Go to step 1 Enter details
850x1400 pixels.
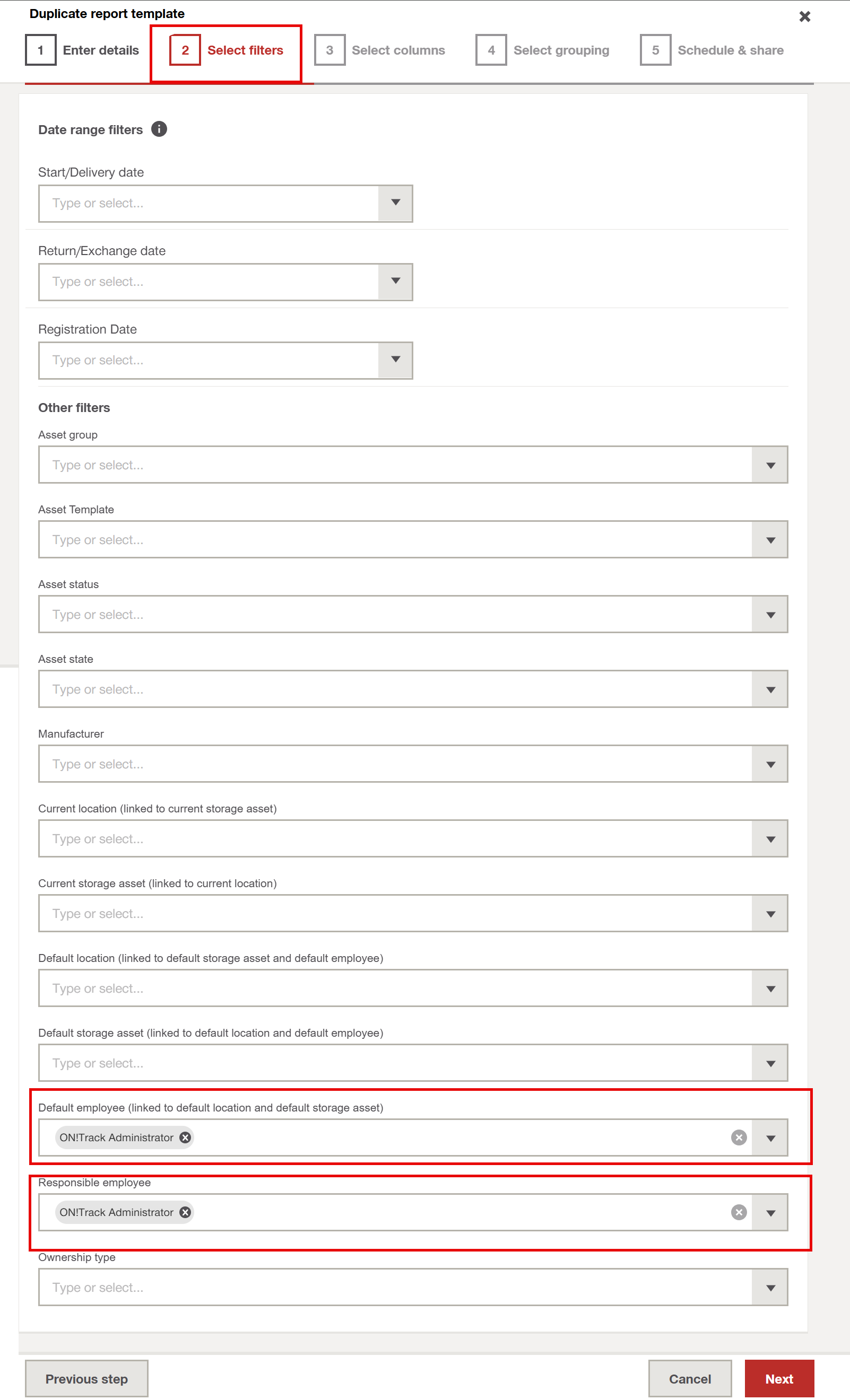(83, 50)
